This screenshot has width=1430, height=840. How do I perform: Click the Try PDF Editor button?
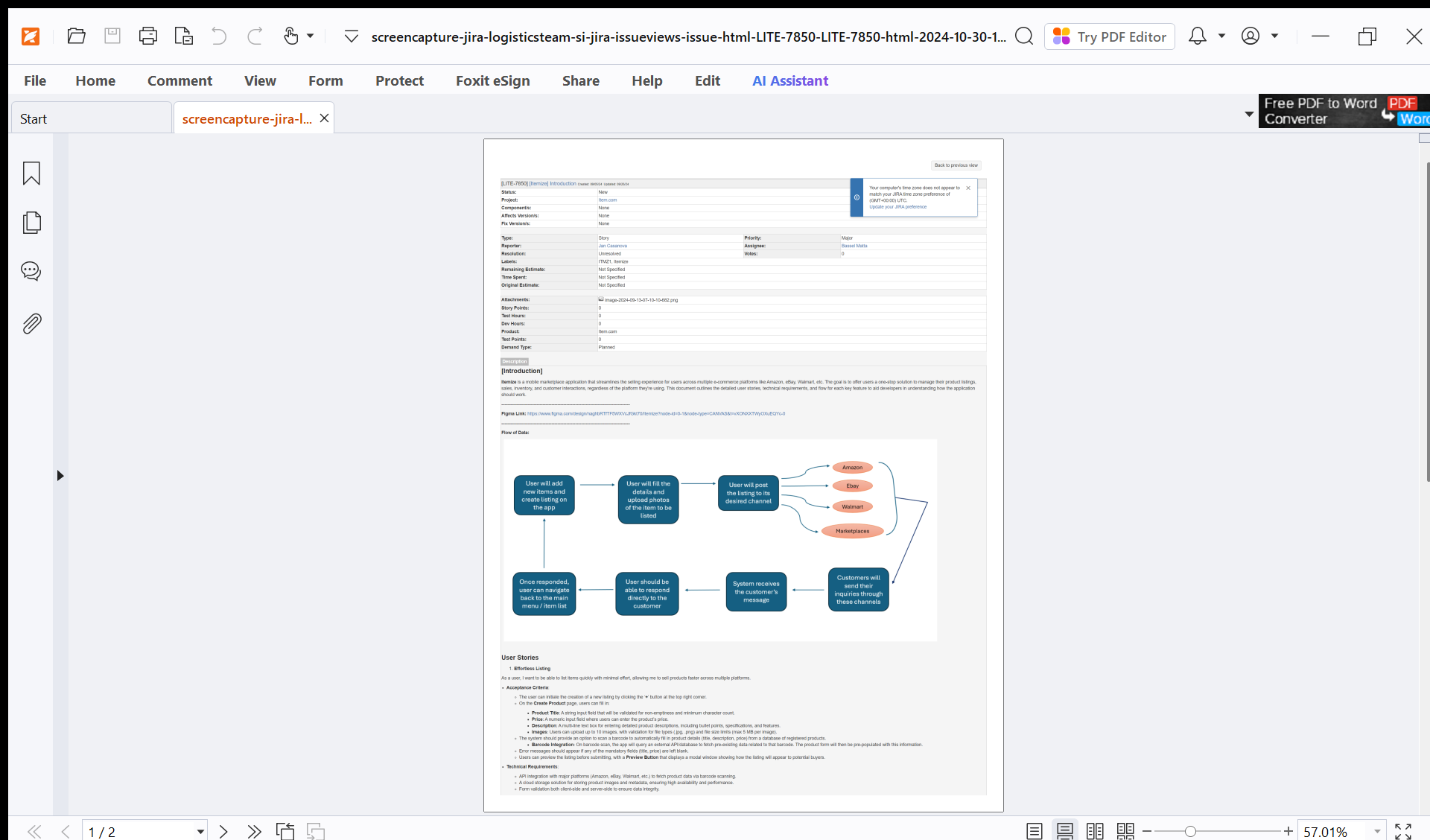pos(1110,36)
